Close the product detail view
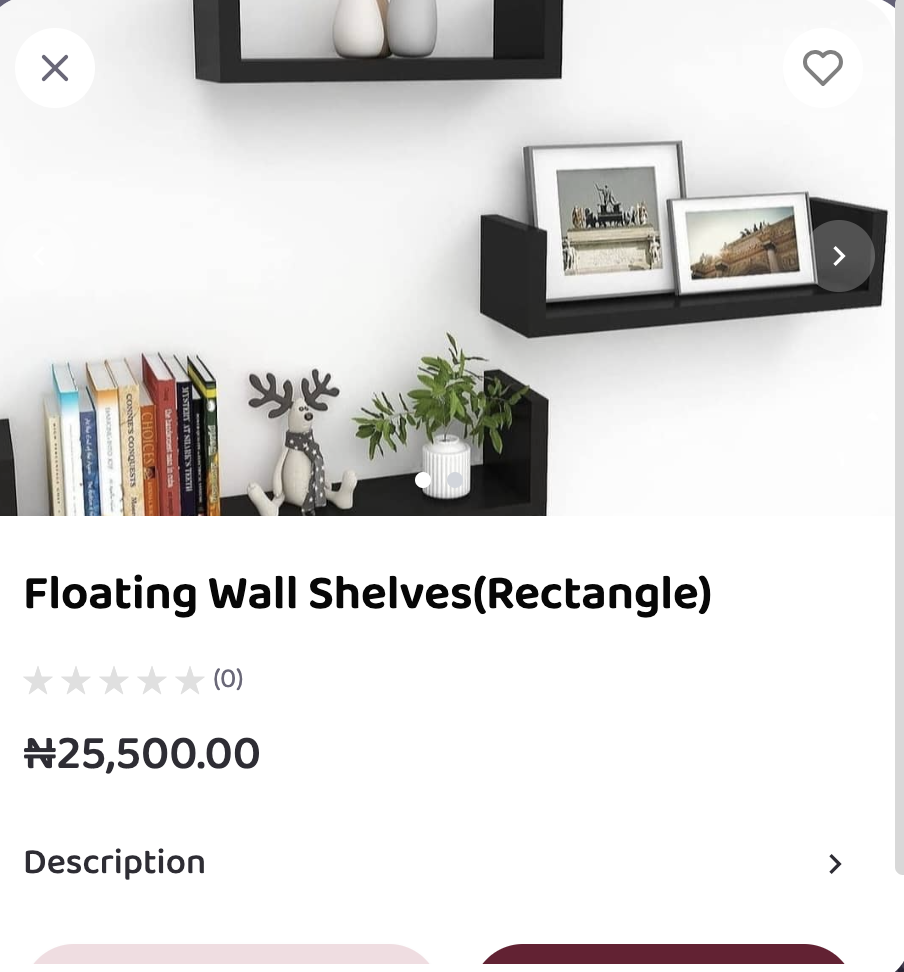 coord(55,68)
